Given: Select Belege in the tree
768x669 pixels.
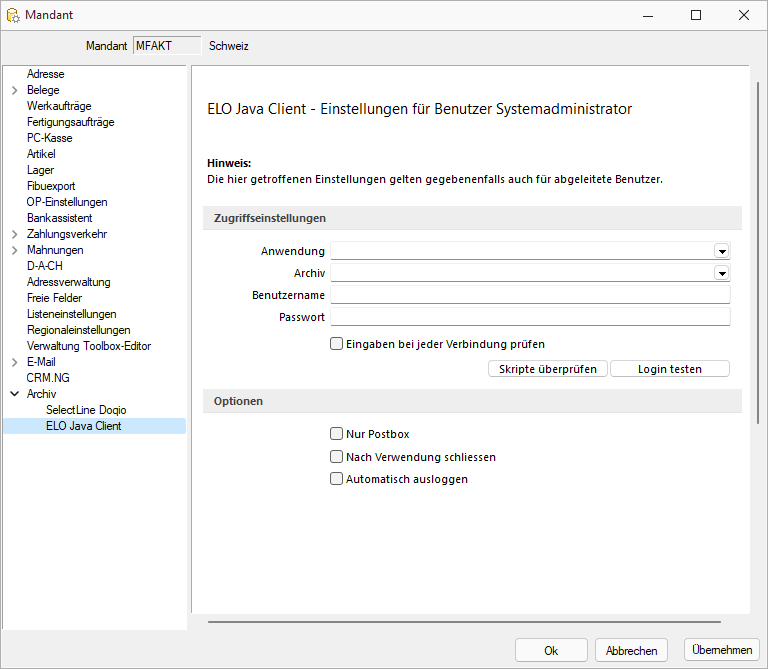Looking at the screenshot, I should 43,90.
